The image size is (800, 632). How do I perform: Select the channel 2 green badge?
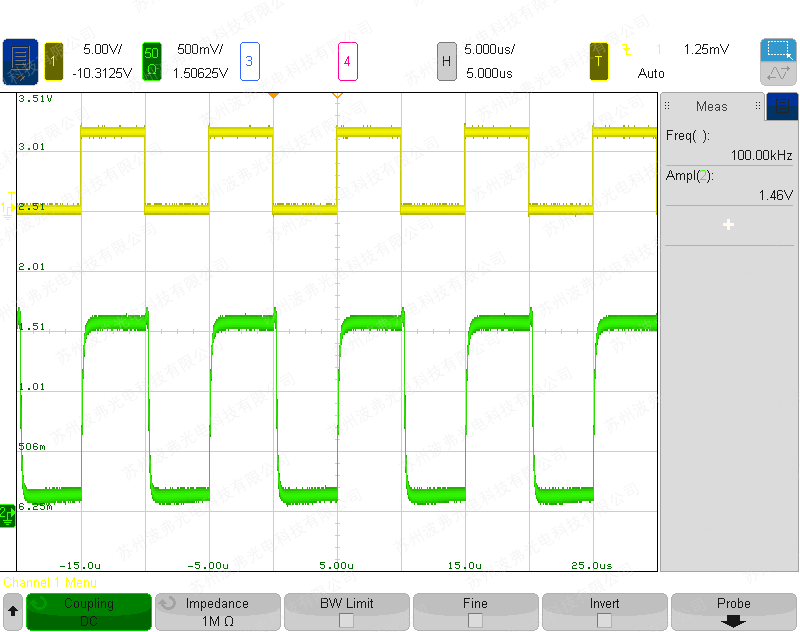click(x=152, y=61)
